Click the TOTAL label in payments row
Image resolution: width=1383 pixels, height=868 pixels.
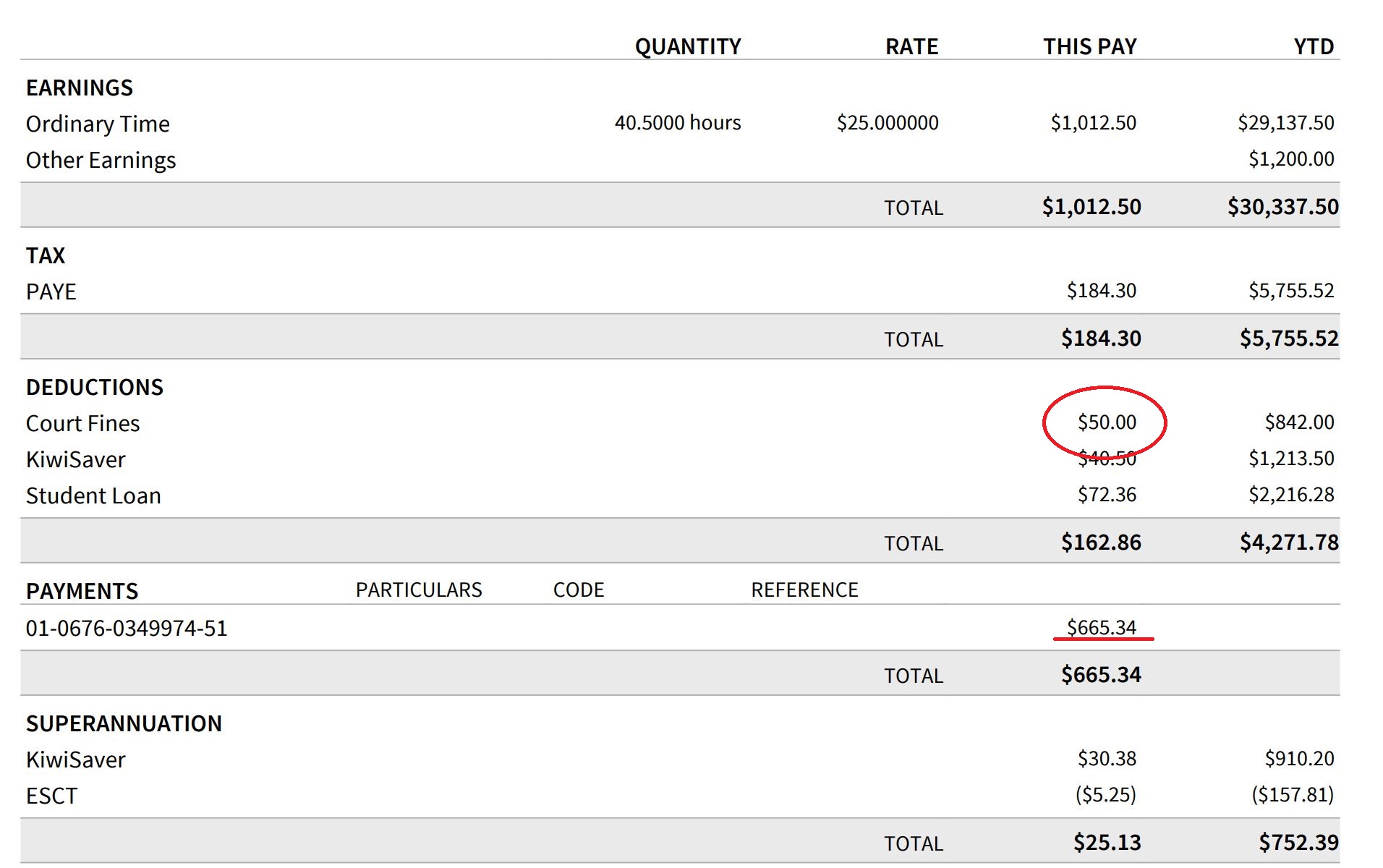(914, 676)
